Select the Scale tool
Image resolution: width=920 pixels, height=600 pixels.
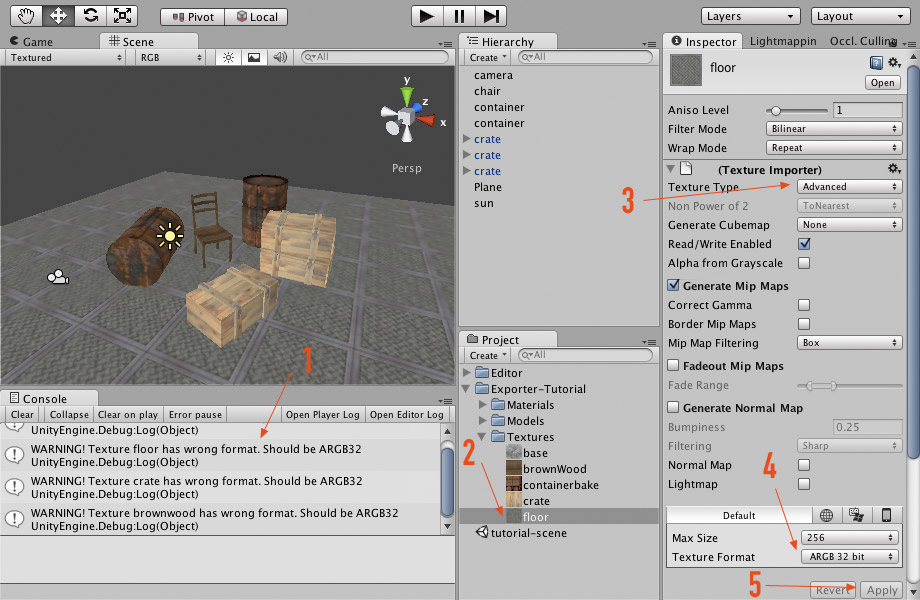pyautogui.click(x=123, y=15)
